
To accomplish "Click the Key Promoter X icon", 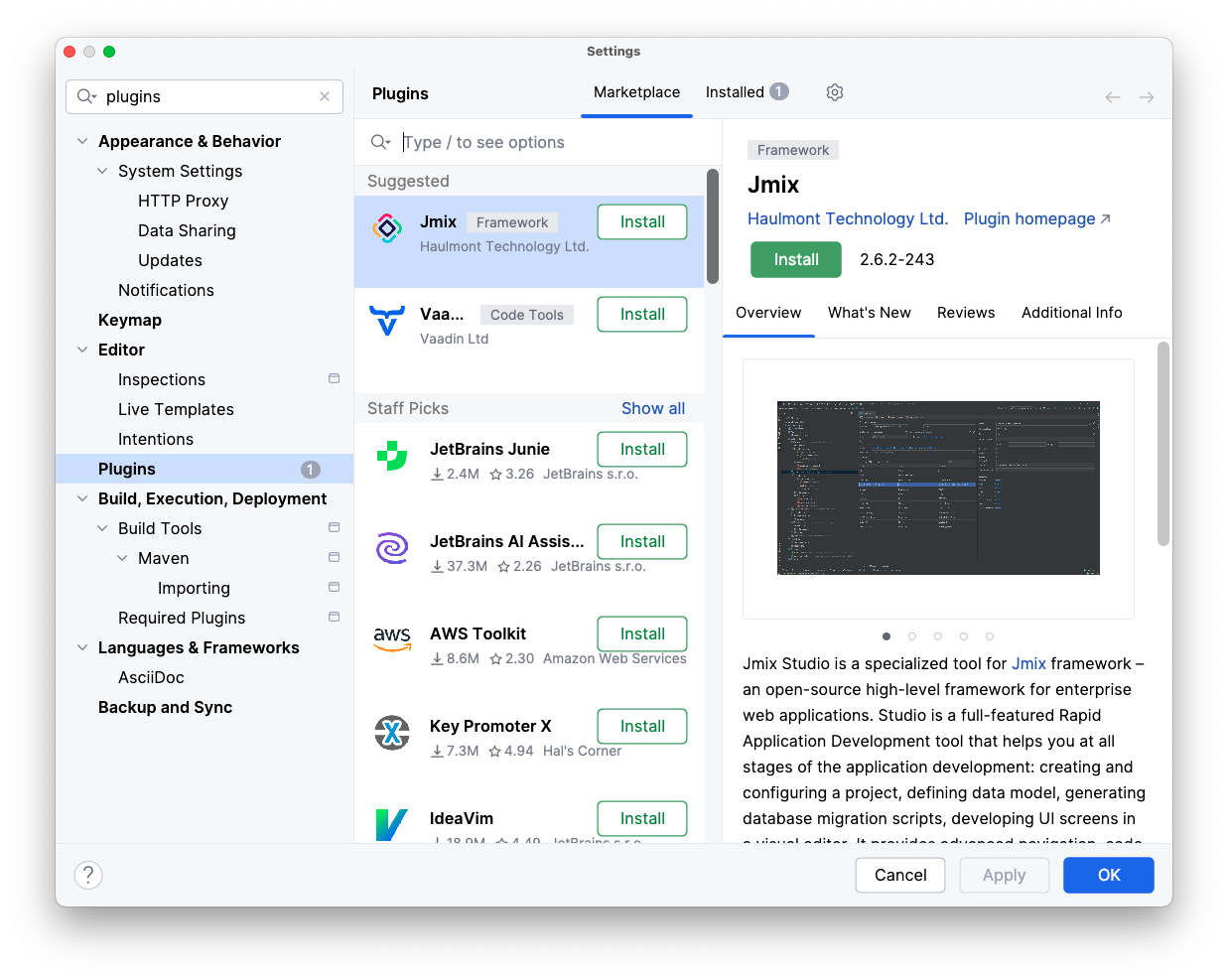I will click(x=392, y=733).
